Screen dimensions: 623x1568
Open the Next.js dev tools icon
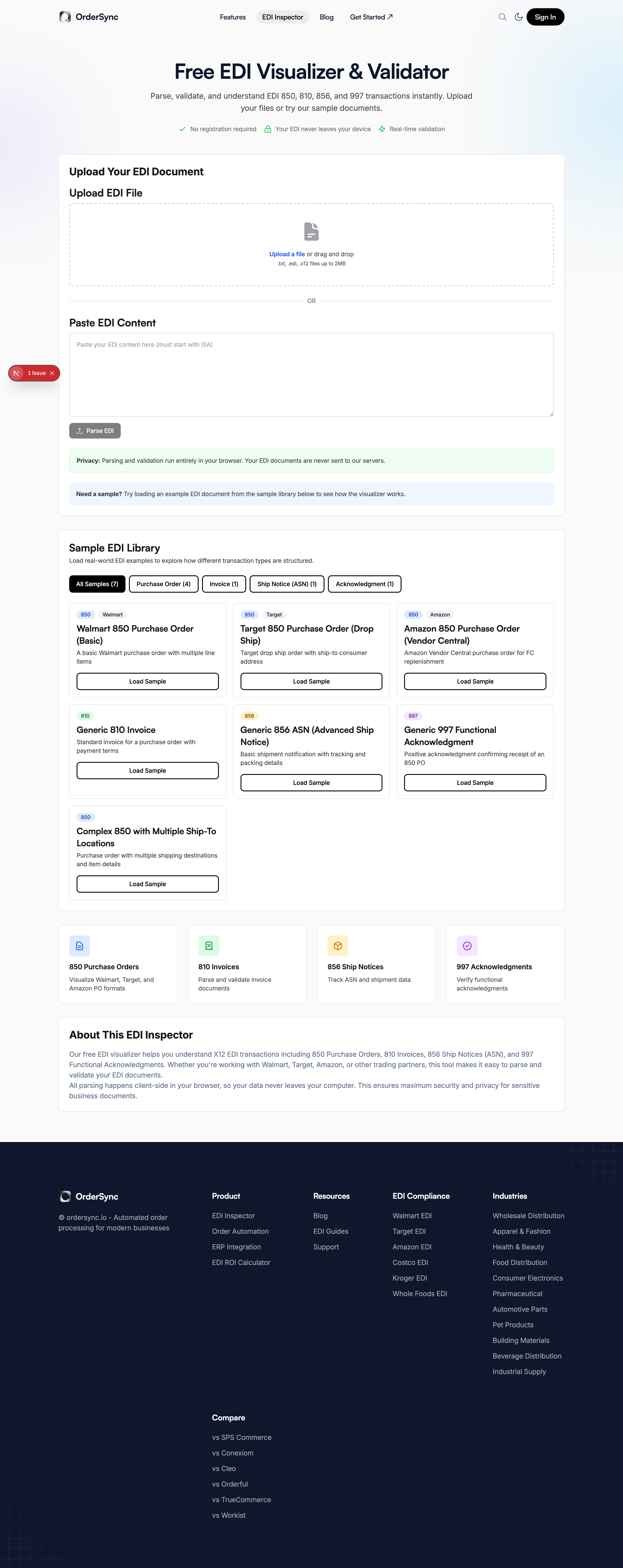coord(16,373)
